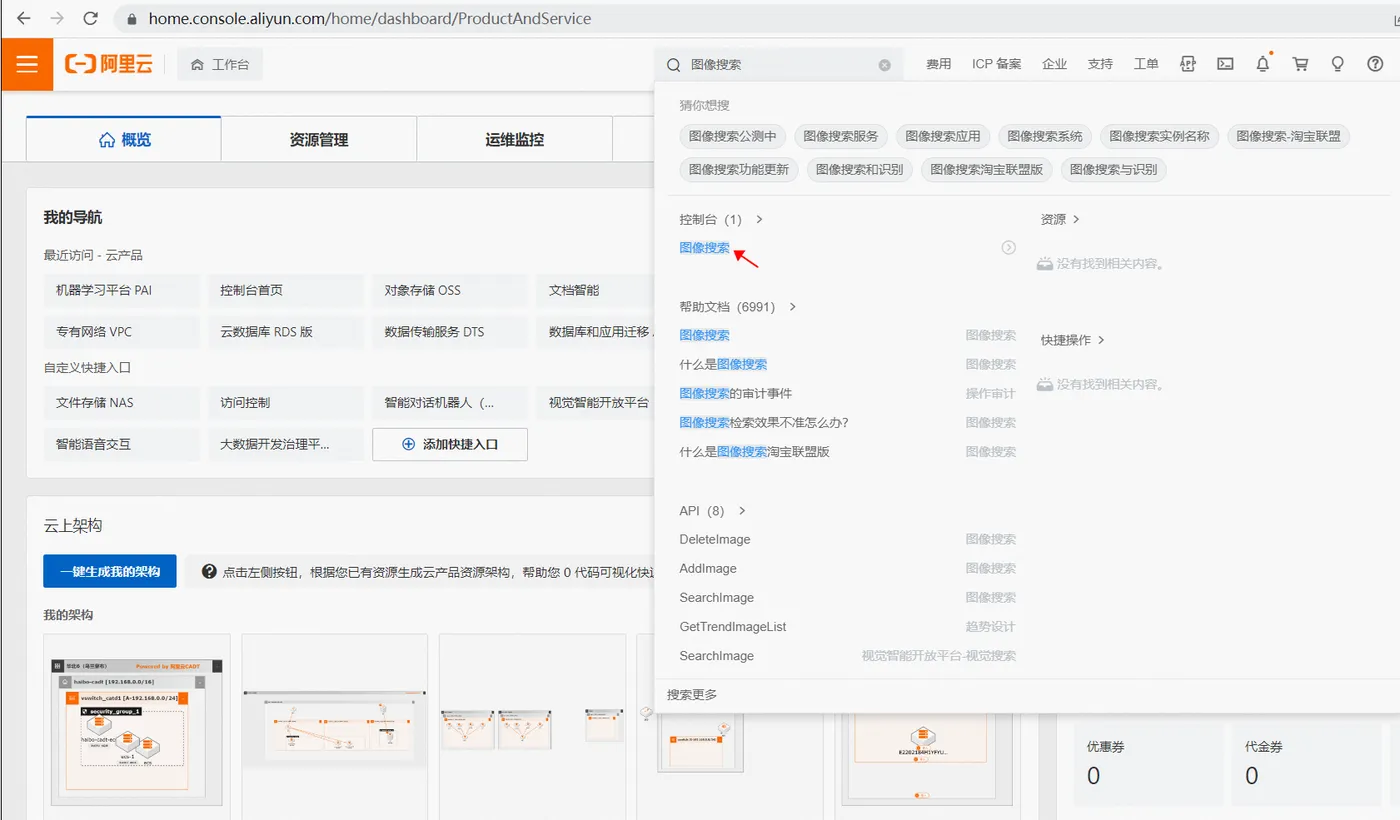Open the shopping cart

[1300, 64]
